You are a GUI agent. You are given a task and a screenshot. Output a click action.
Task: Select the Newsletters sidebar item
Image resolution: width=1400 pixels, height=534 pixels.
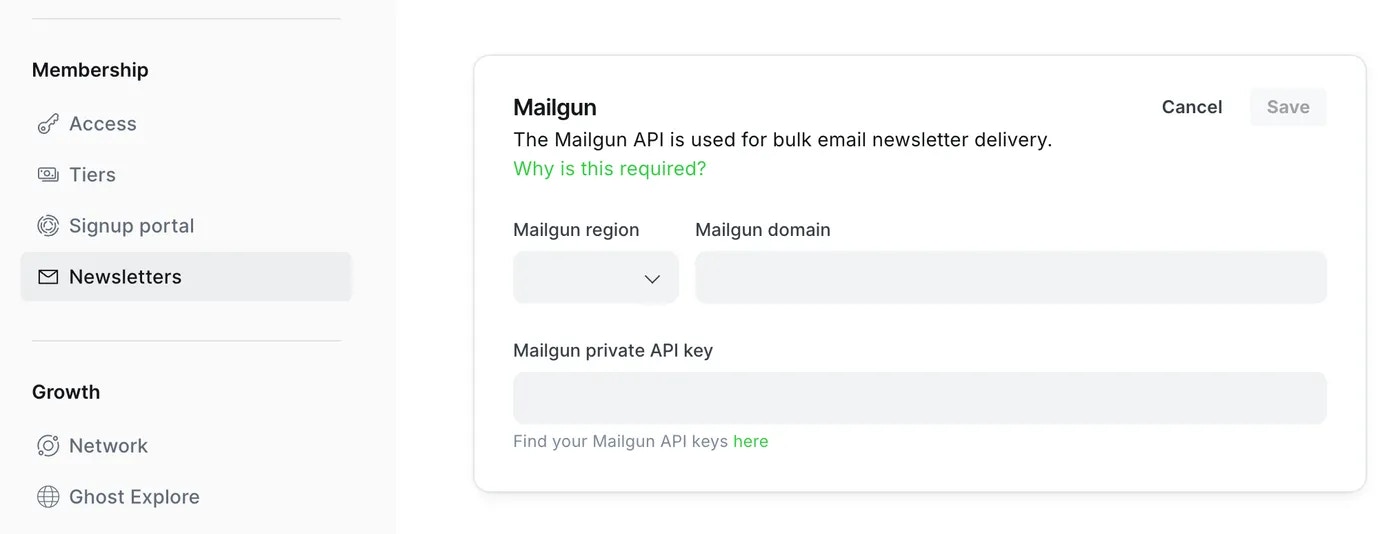tap(186, 277)
